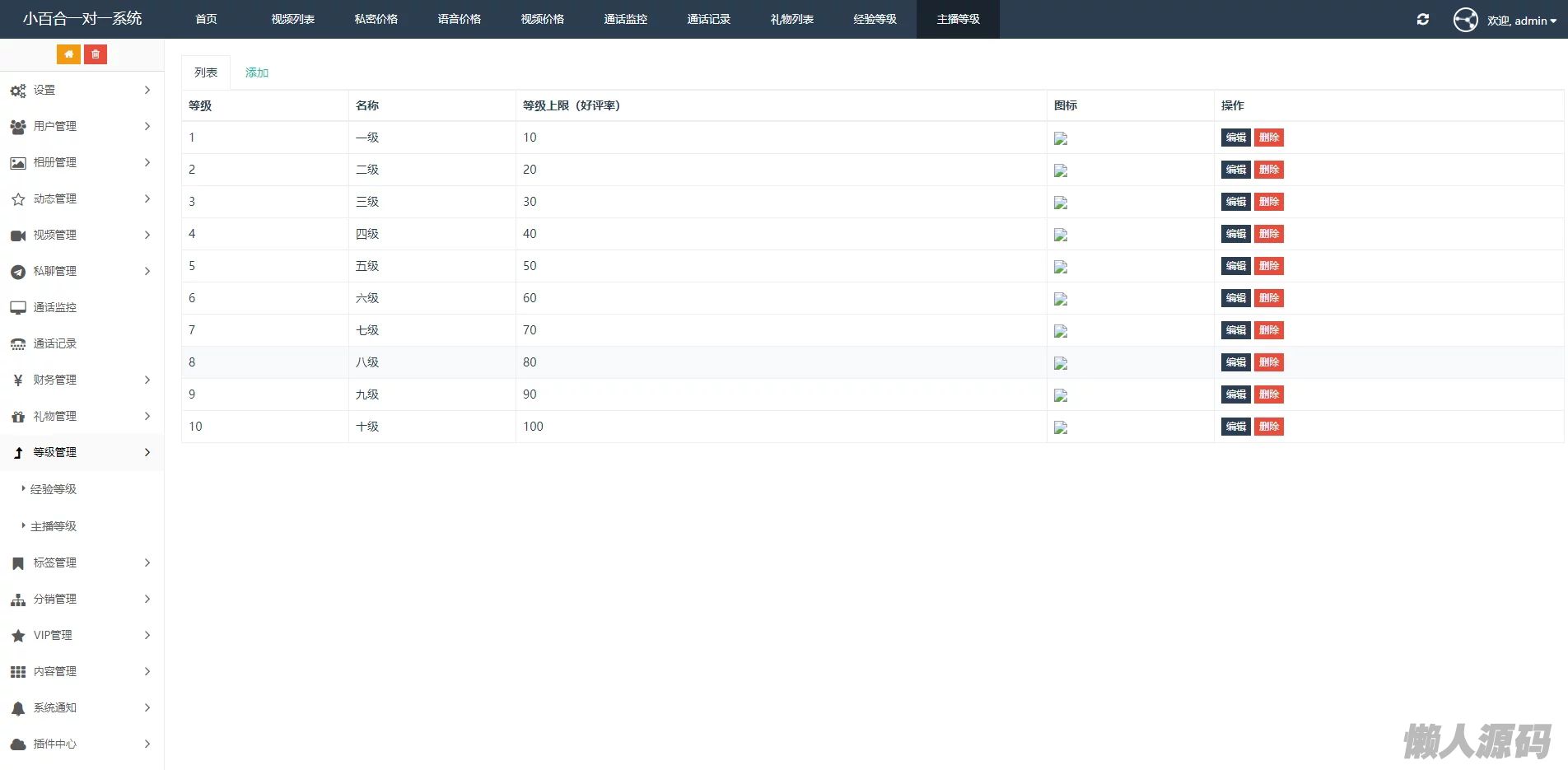Switch to the 添加 tab

click(257, 72)
